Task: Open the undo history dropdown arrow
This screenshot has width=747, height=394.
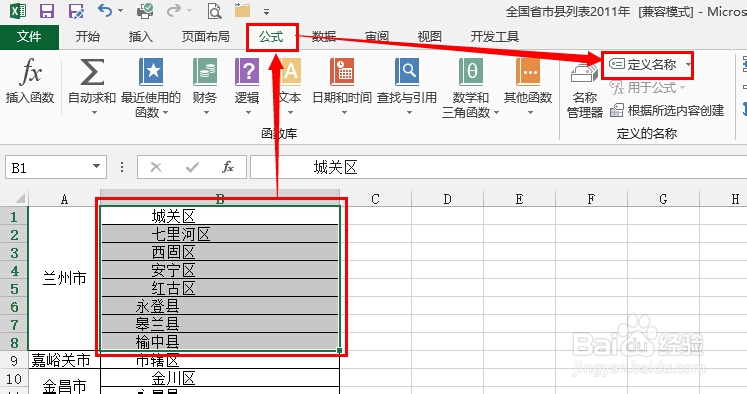Action: [x=120, y=10]
